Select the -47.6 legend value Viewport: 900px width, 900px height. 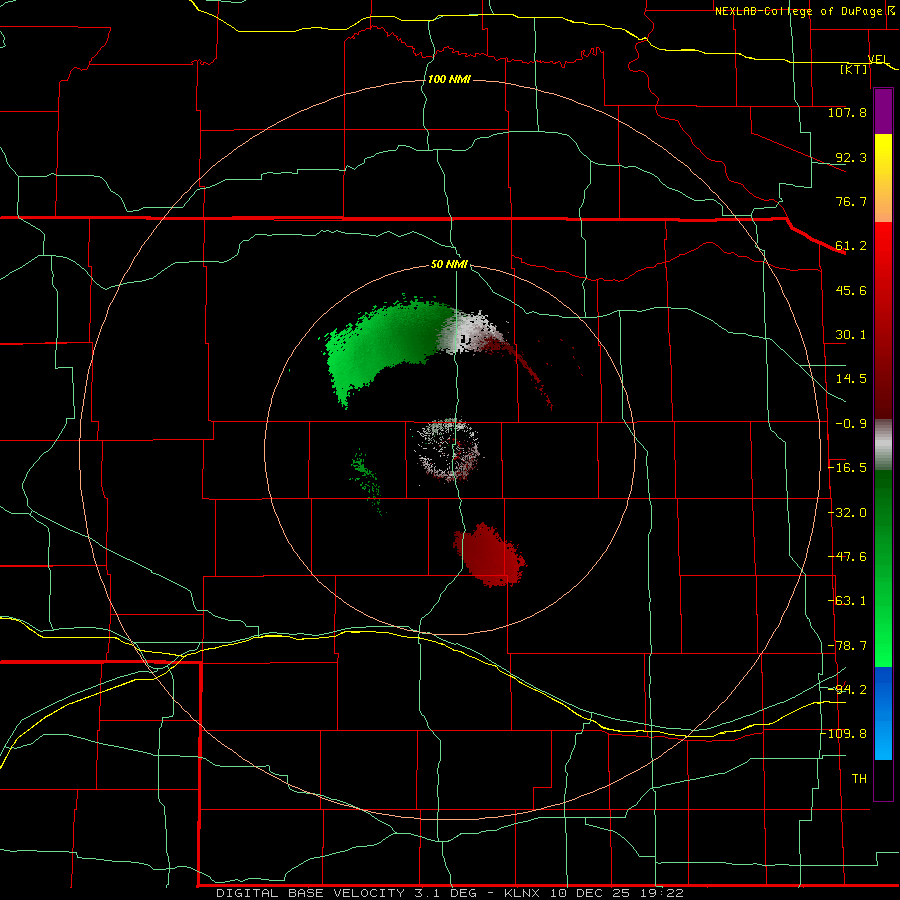[x=847, y=557]
